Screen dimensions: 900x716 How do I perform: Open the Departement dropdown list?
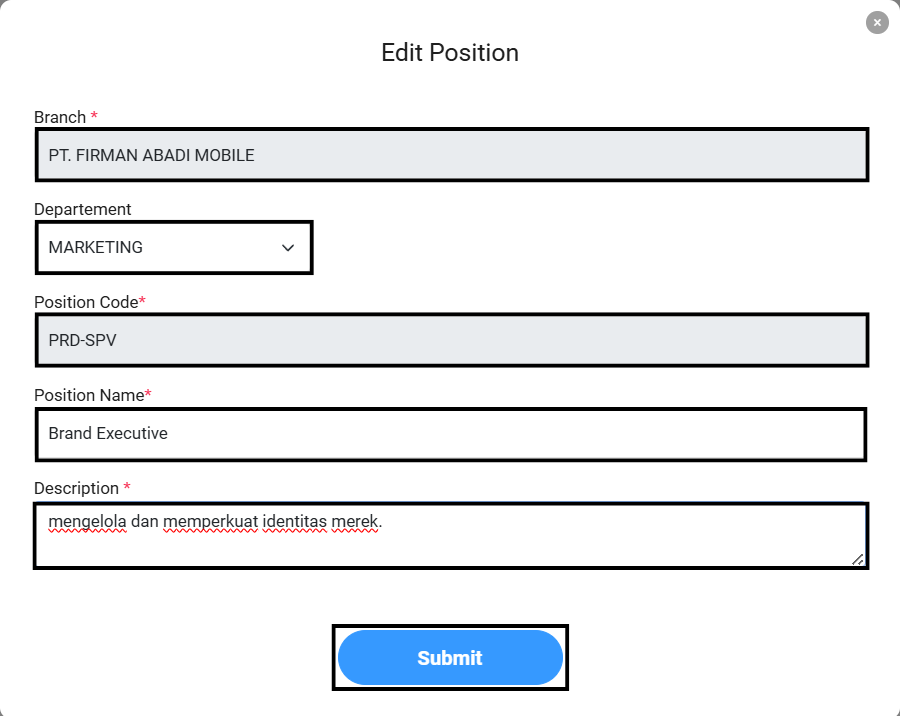[173, 247]
